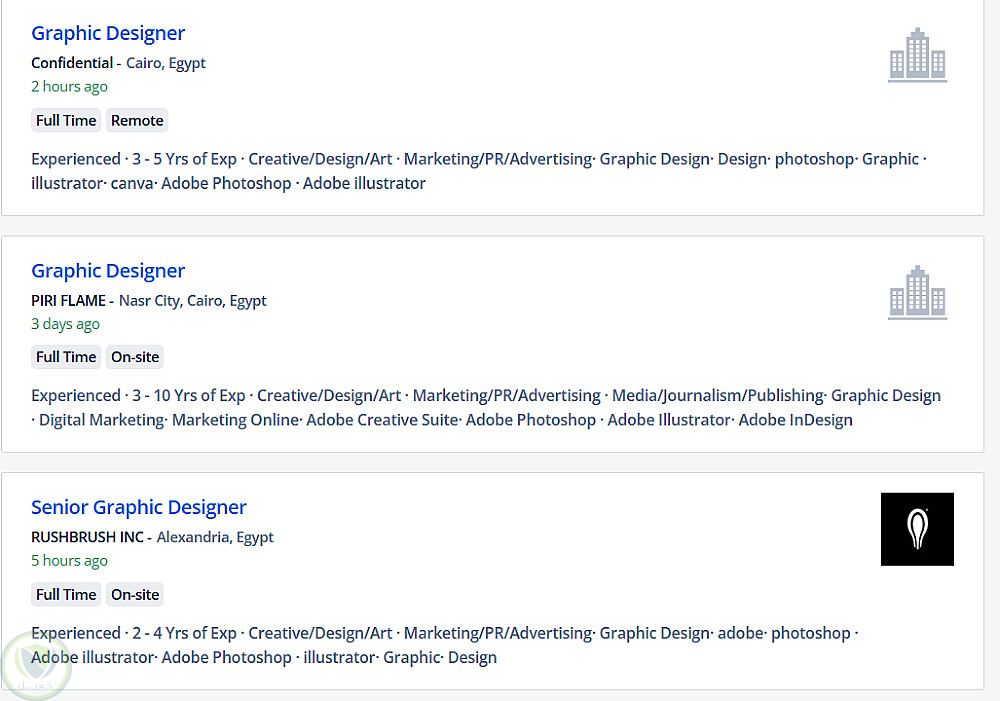Select the Adobe InDesign skill keyword
This screenshot has height=701, width=1000.
pos(795,420)
